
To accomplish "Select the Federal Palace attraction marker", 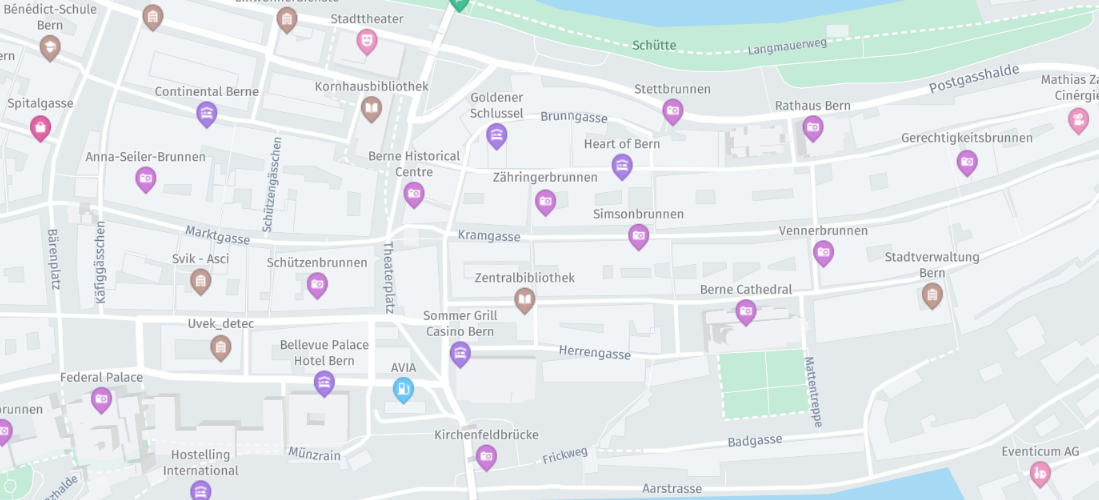I will 102,400.
